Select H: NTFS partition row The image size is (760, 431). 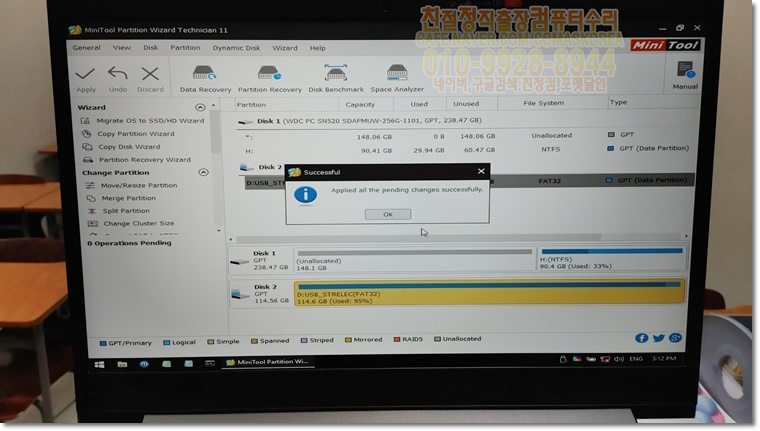[x=466, y=150]
